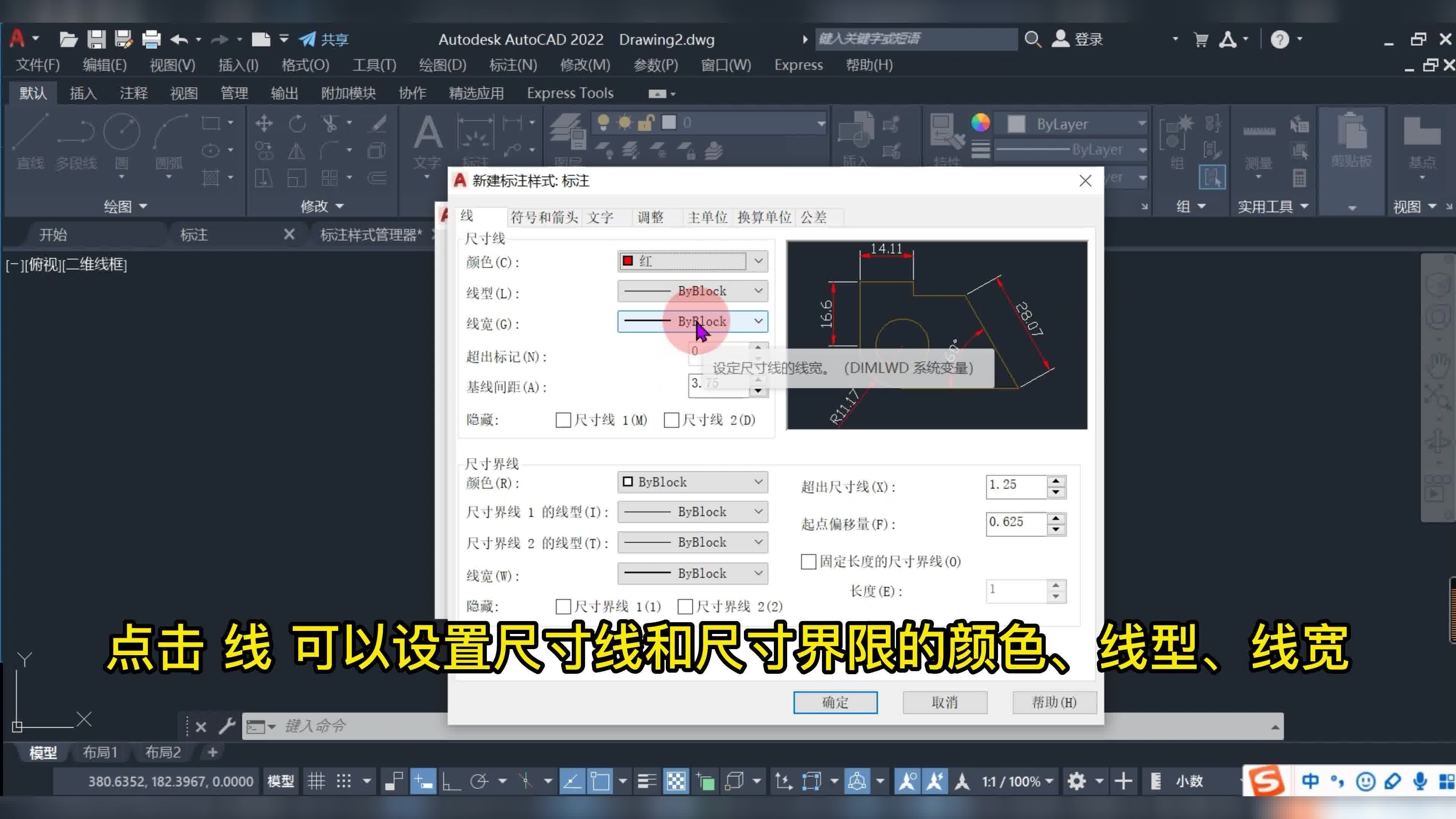
Task: Expand extension line 颜色(R) ByBlock dropdown
Action: click(x=692, y=482)
